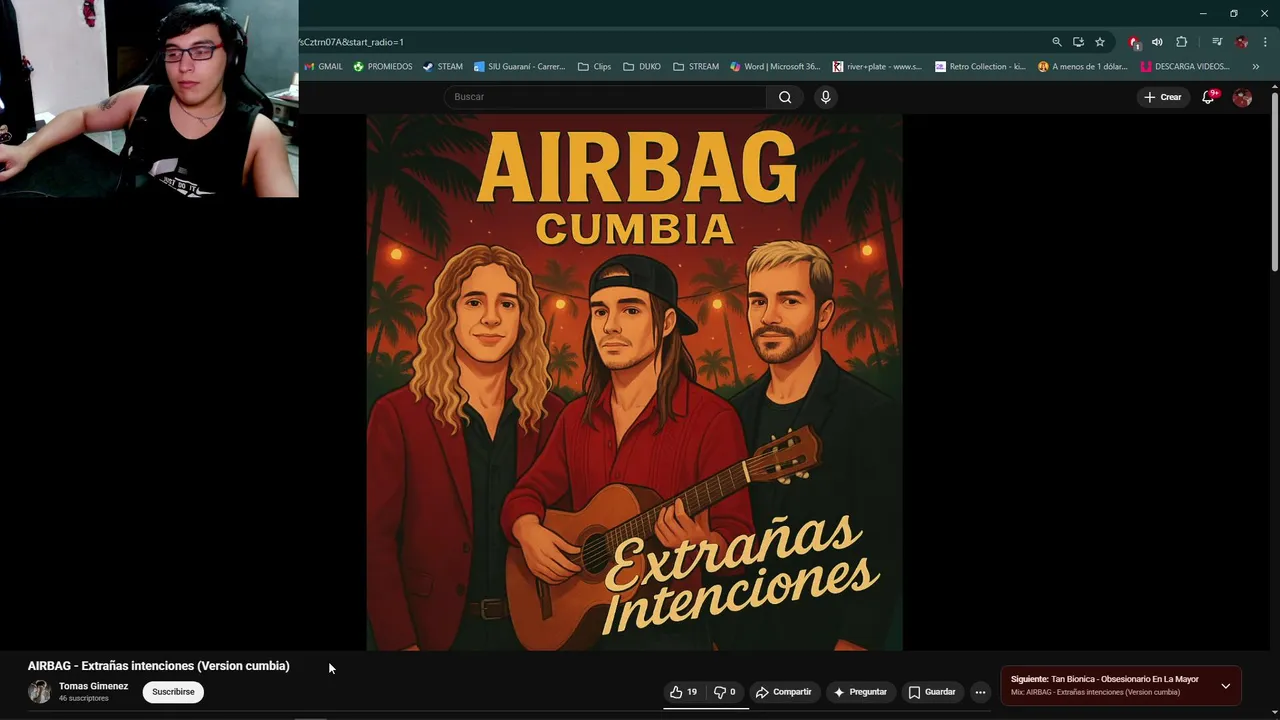
Task: Open Chrome three-dot menu
Action: coord(1265,42)
